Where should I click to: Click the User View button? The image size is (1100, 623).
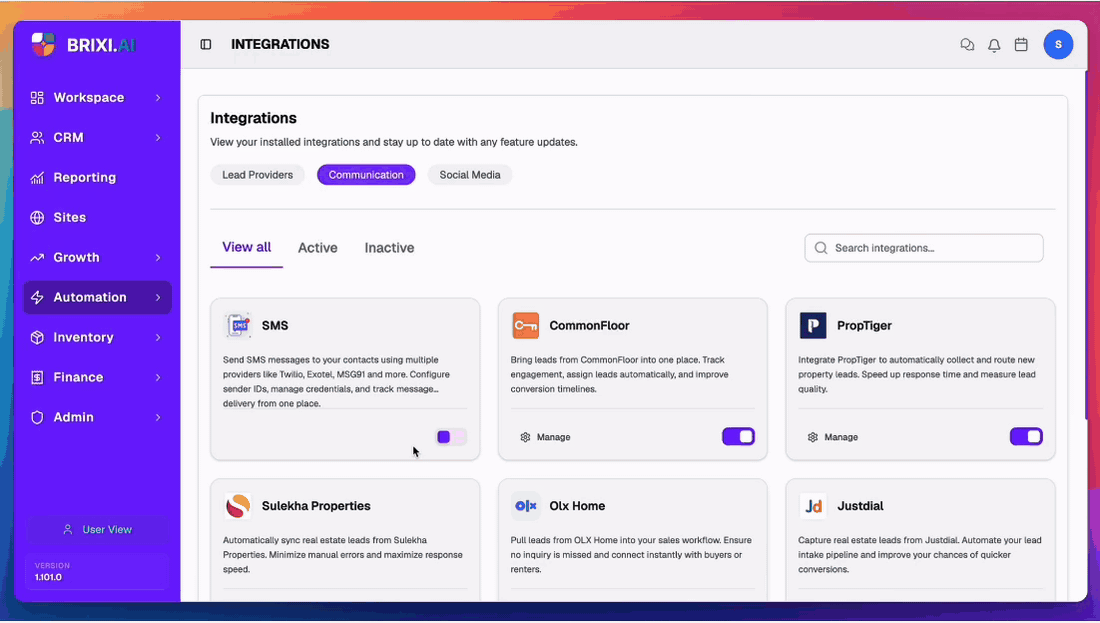pyautogui.click(x=98, y=530)
